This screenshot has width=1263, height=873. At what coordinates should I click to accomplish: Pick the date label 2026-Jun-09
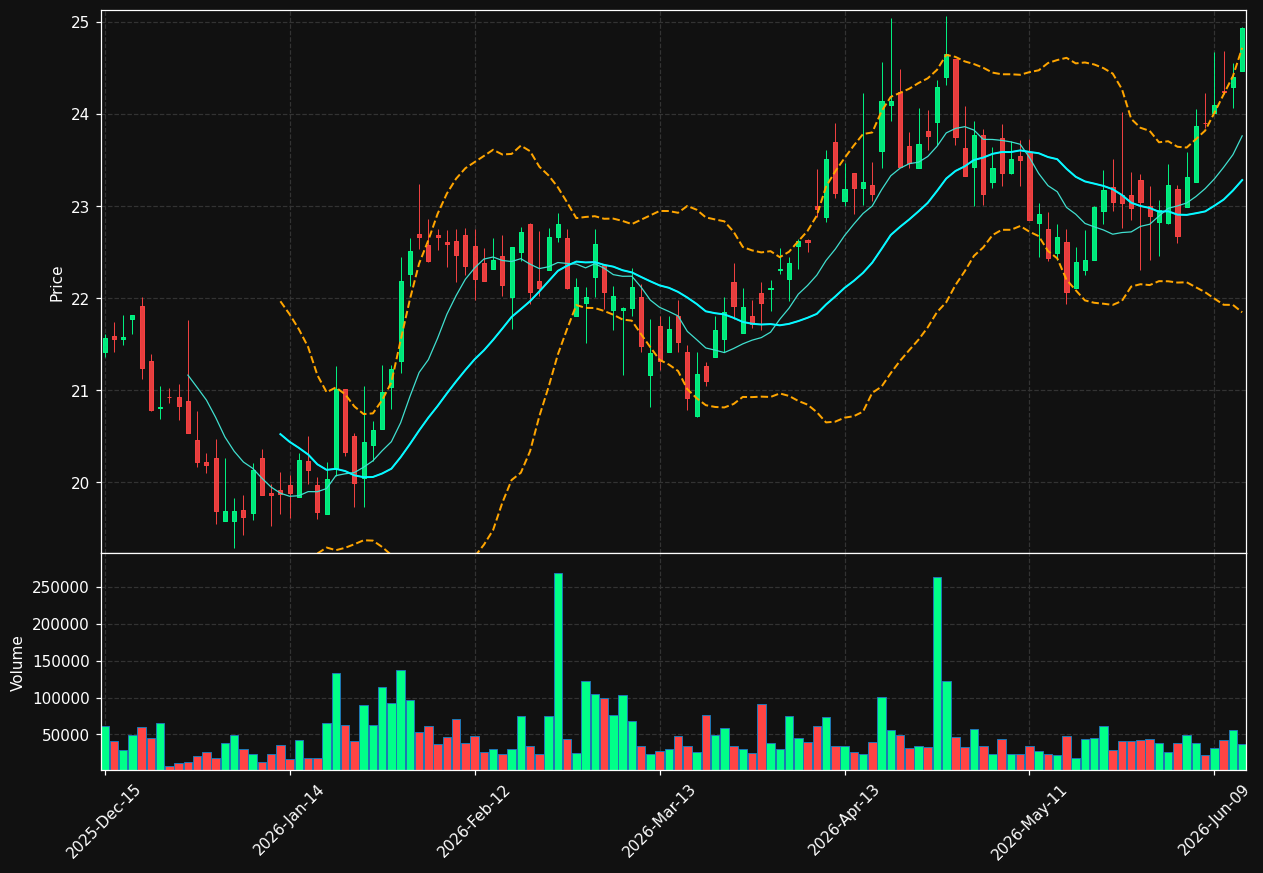[1215, 820]
